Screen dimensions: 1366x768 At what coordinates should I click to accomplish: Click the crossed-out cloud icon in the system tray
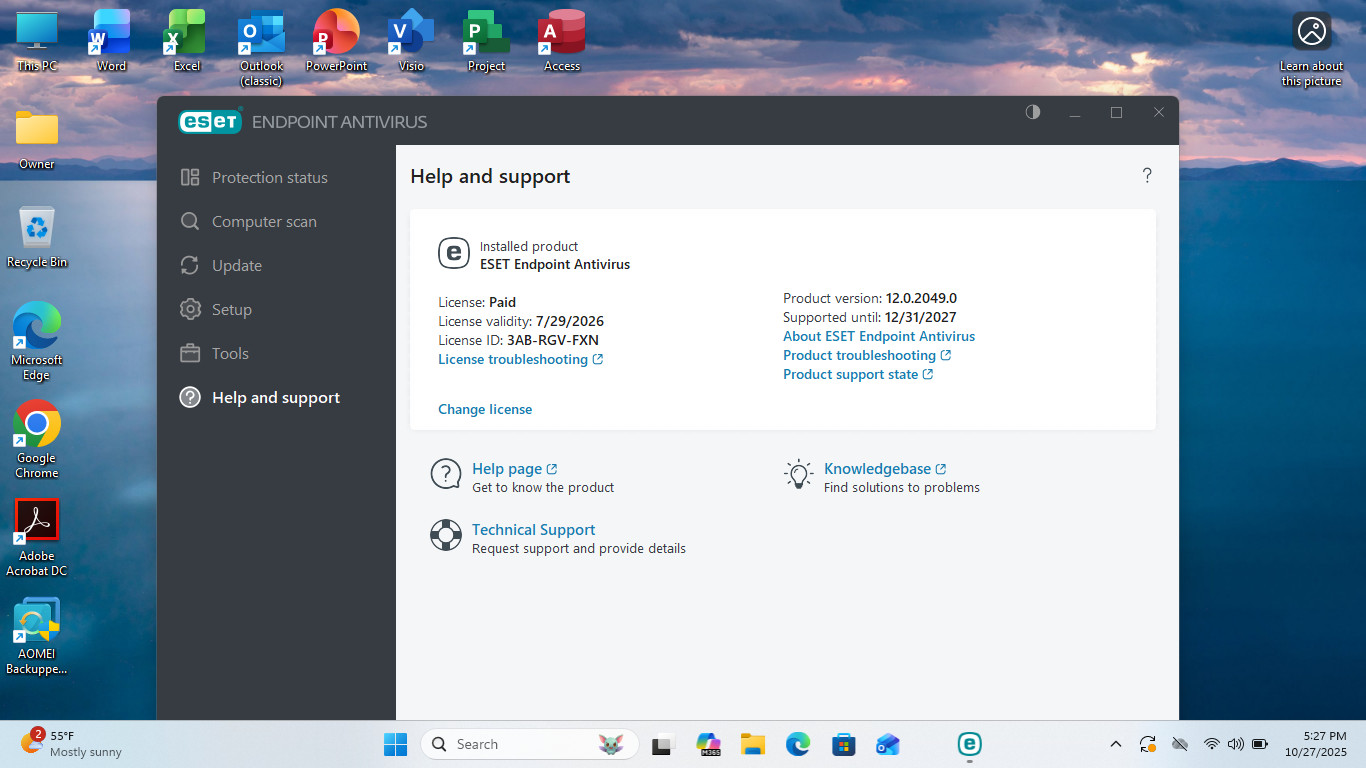[1180, 744]
